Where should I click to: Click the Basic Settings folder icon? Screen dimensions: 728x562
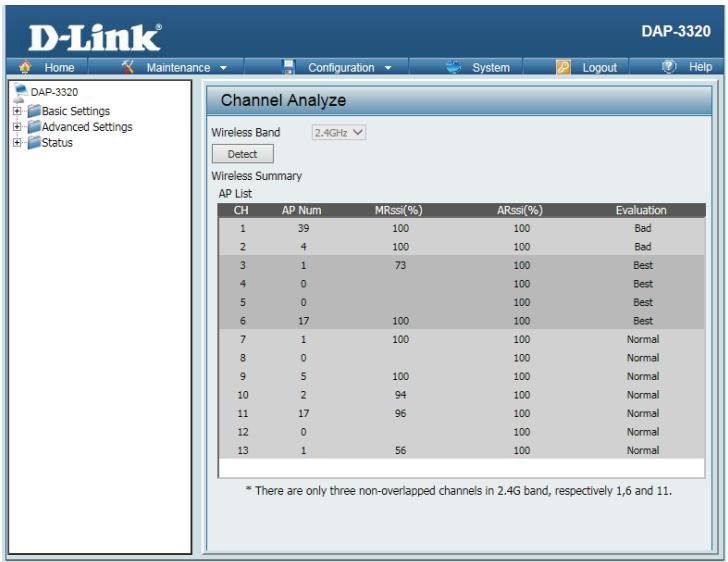click(x=34, y=111)
